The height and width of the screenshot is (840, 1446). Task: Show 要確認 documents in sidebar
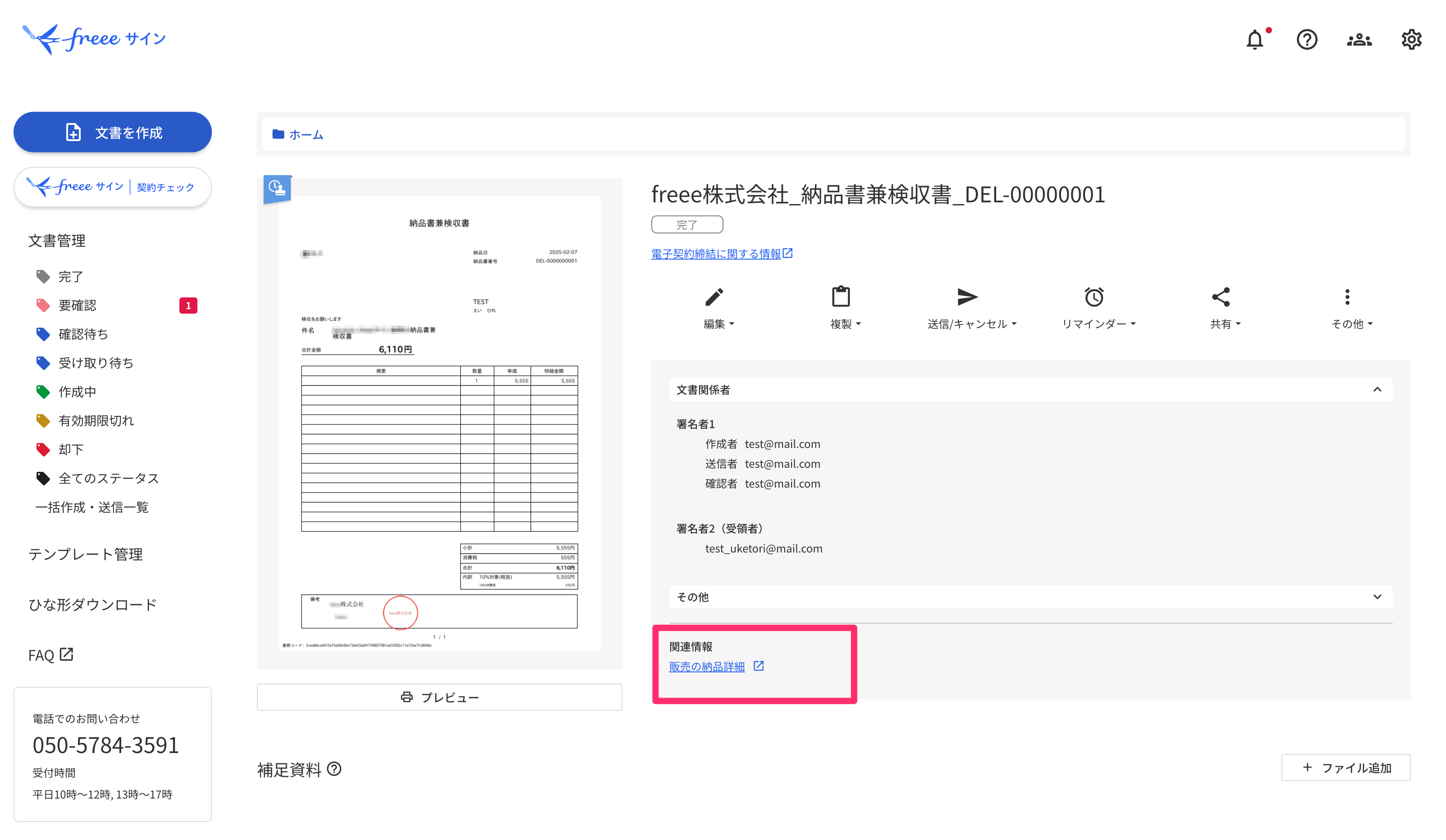pyautogui.click(x=78, y=305)
